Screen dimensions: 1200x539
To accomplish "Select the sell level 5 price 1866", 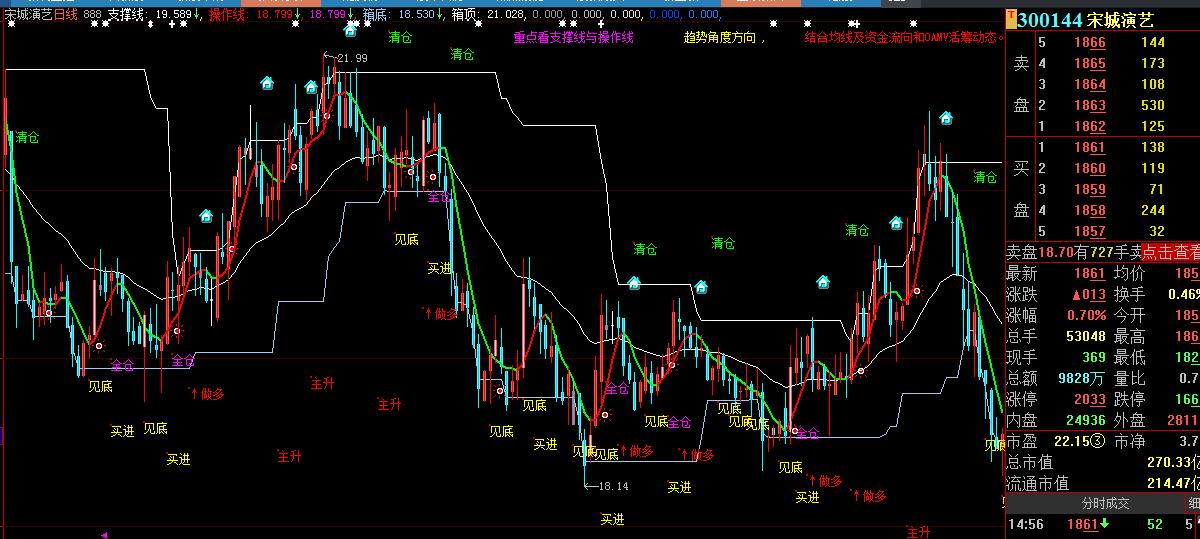I will coord(1089,43).
